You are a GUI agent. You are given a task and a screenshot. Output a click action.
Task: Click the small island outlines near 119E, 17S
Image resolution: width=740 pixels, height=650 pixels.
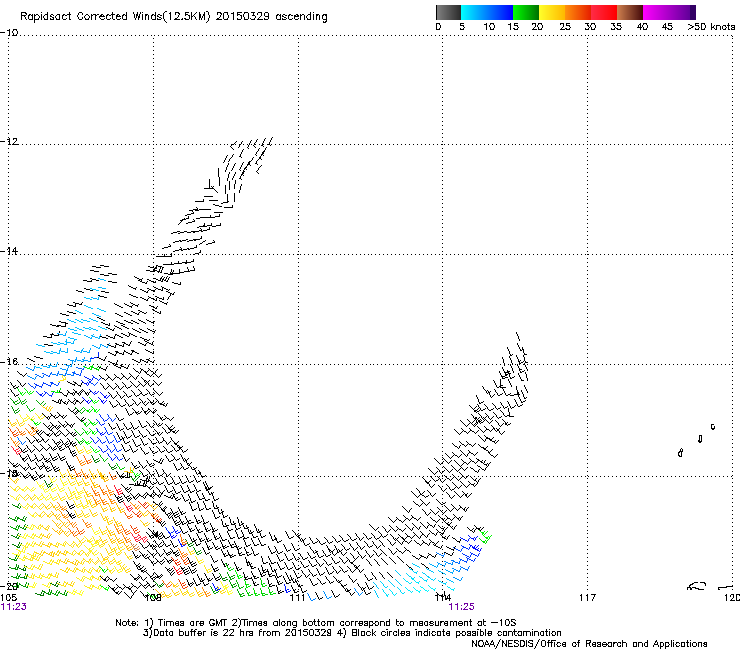[x=697, y=440]
